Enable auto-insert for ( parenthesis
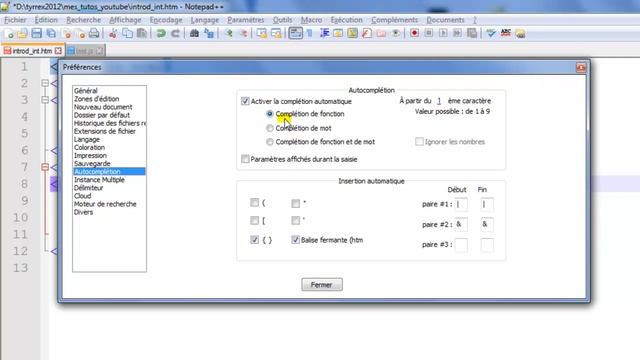 pyautogui.click(x=254, y=202)
